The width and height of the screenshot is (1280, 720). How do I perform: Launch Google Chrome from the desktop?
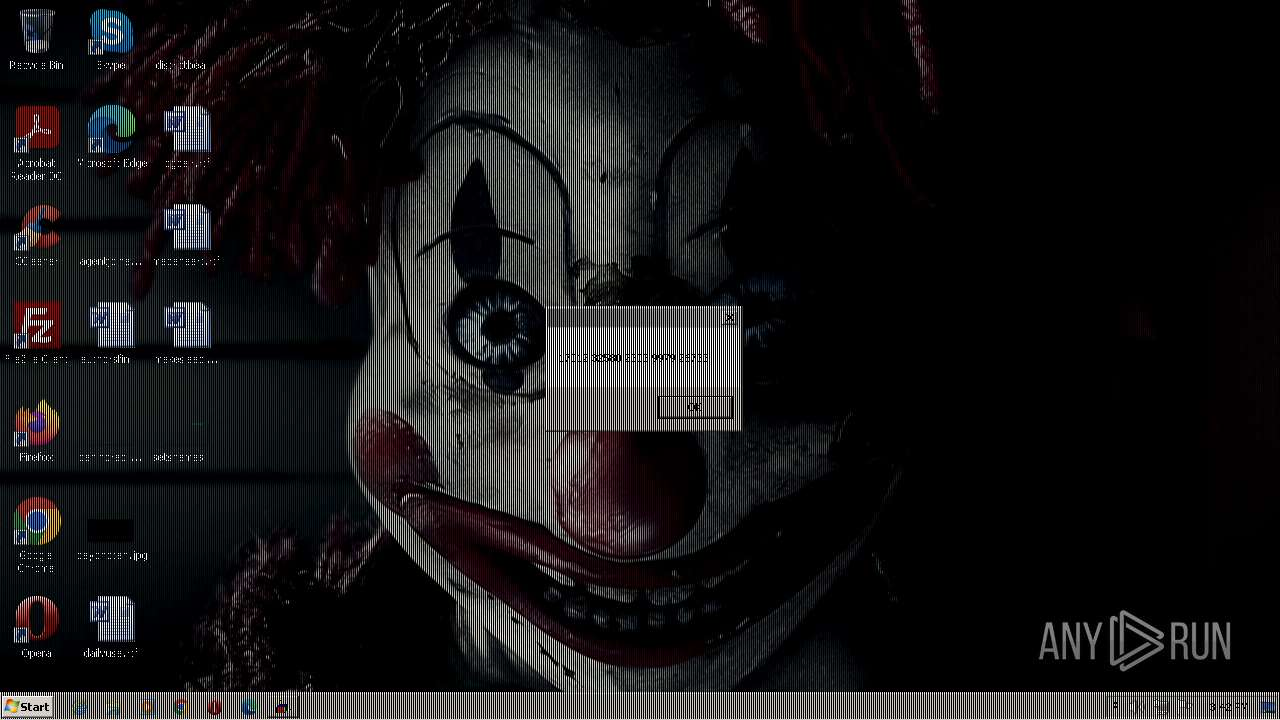pos(37,536)
